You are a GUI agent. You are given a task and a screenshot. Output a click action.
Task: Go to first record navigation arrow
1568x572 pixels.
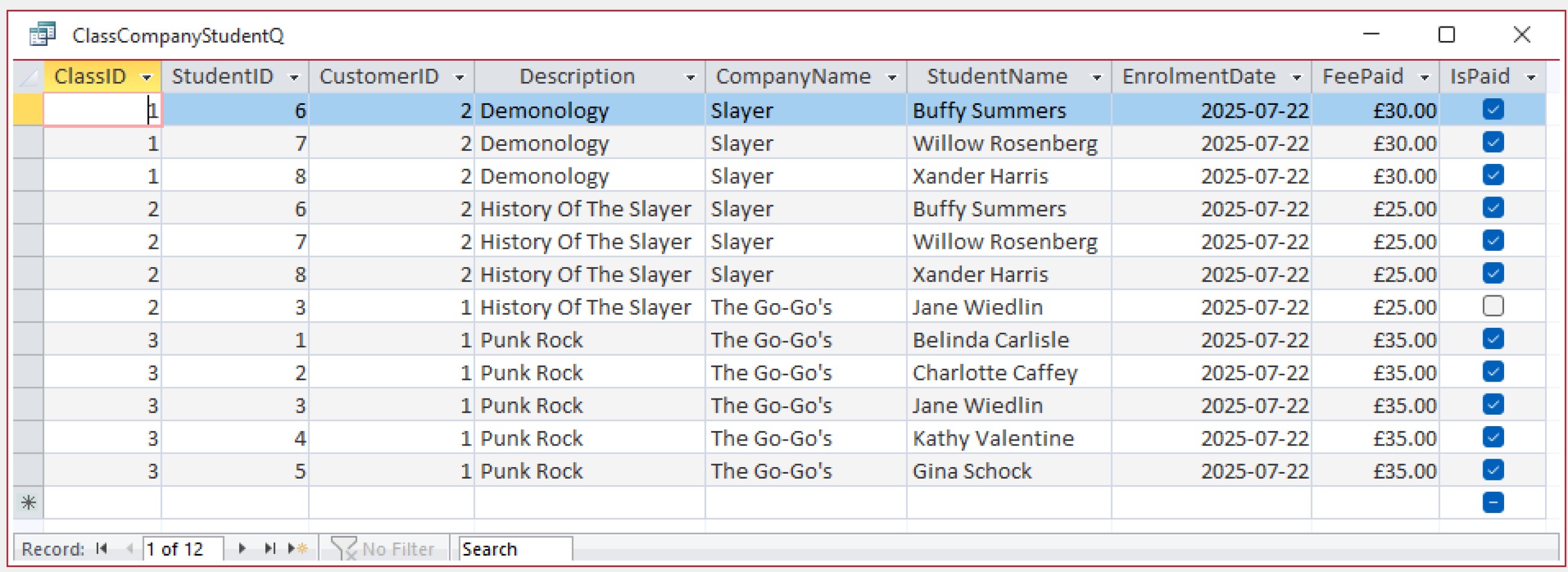[102, 549]
